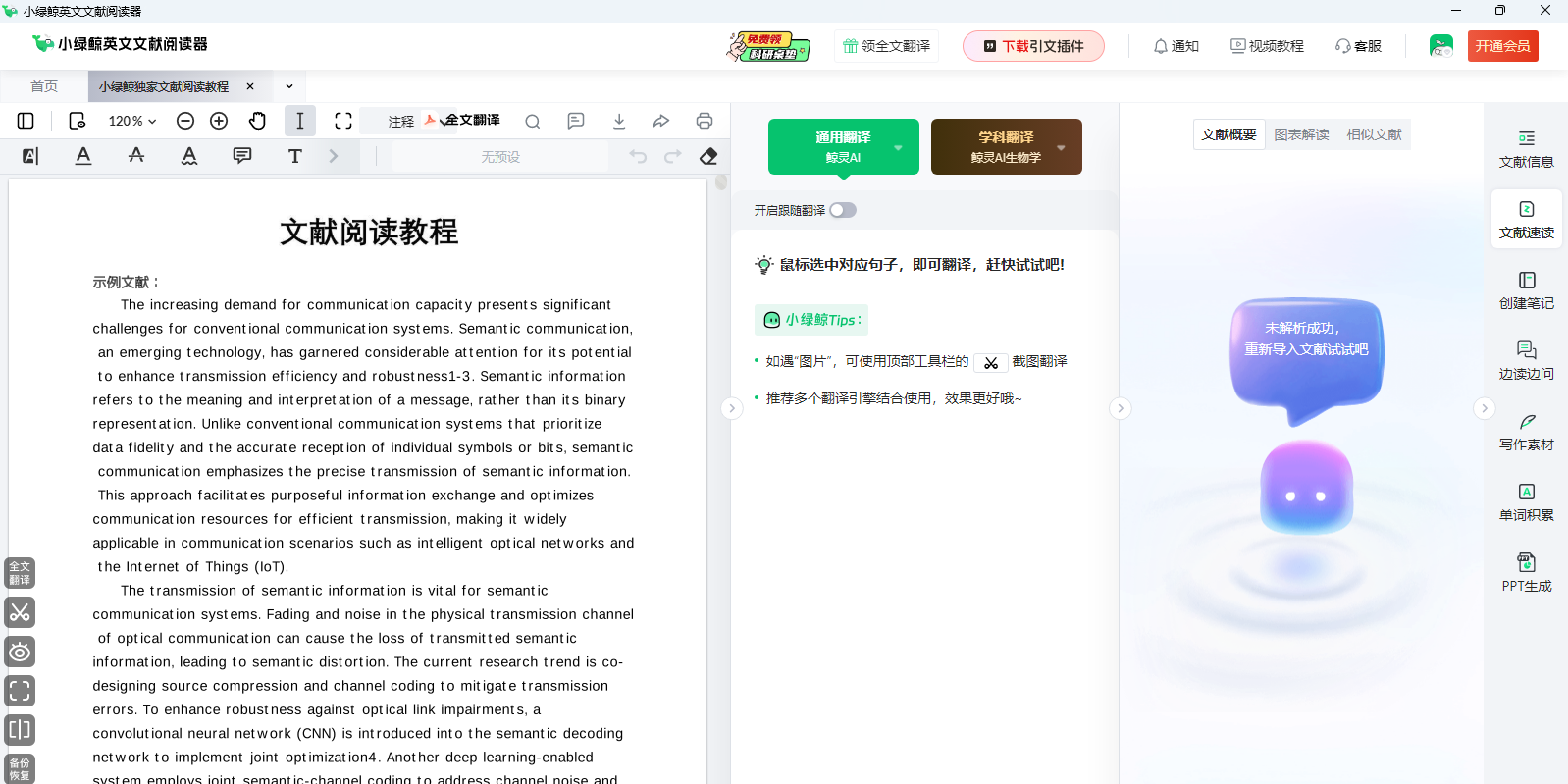Click the scissors screenshot button on left edge
This screenshot has height=784, width=1568.
point(20,612)
